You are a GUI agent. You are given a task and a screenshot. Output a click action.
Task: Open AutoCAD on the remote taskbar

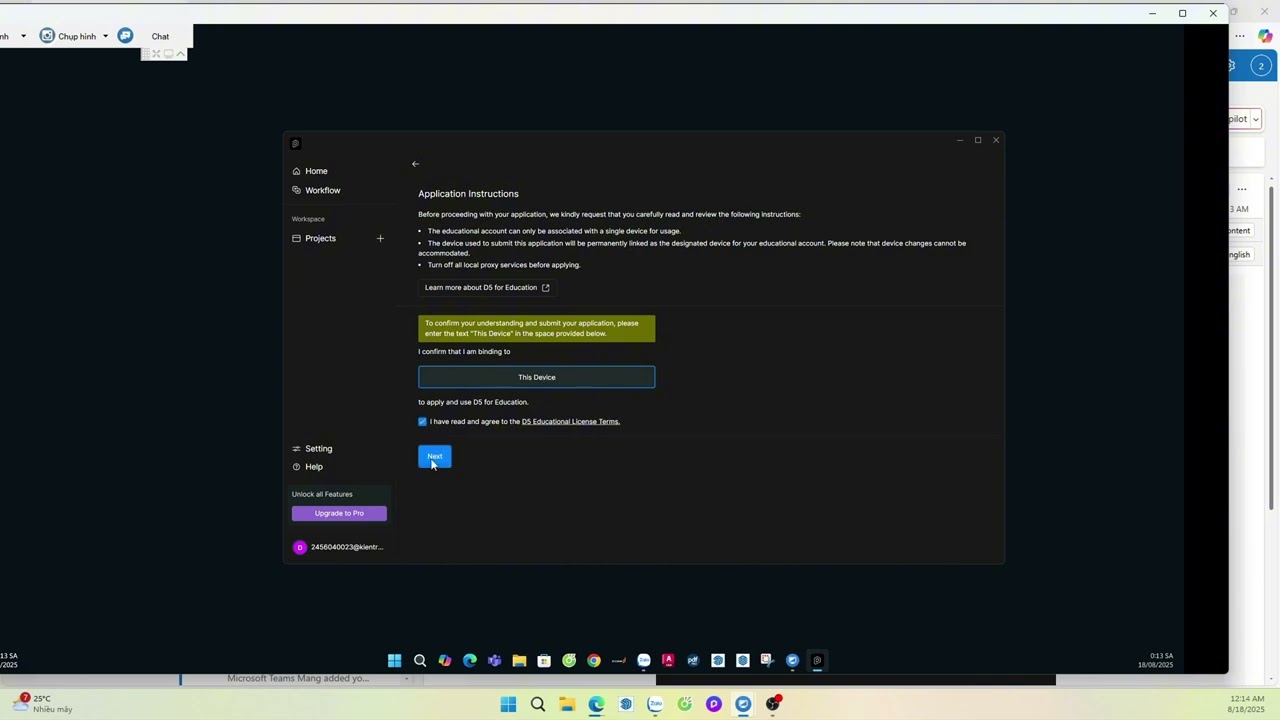(668, 660)
